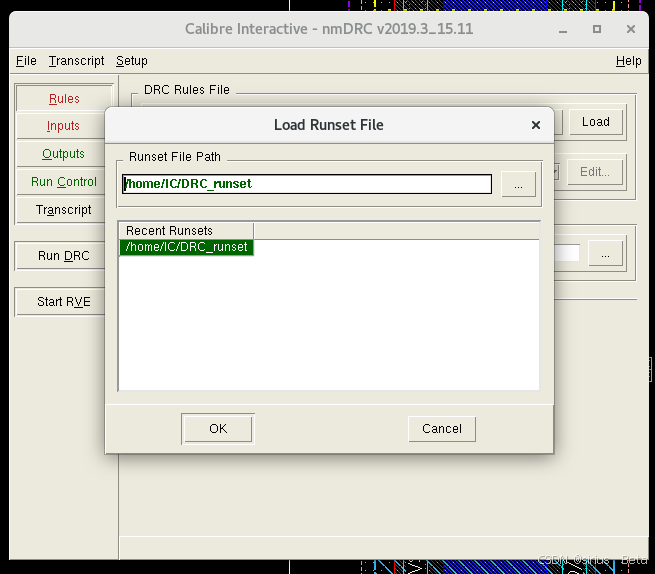The image size is (655, 574).
Task: Select the Rules tab in sidebar
Action: click(x=64, y=99)
